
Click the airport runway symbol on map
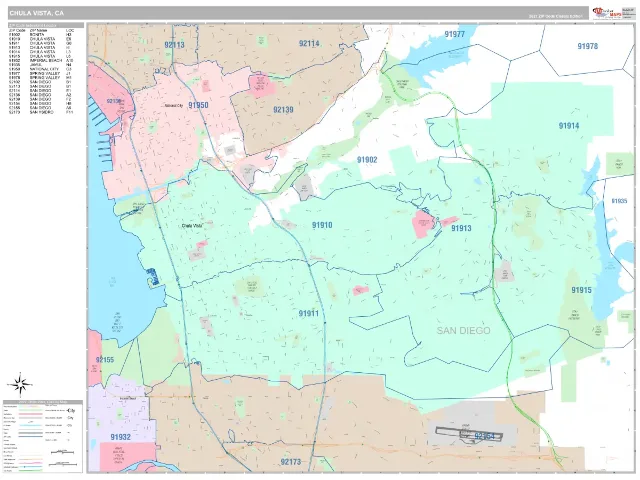469,434
